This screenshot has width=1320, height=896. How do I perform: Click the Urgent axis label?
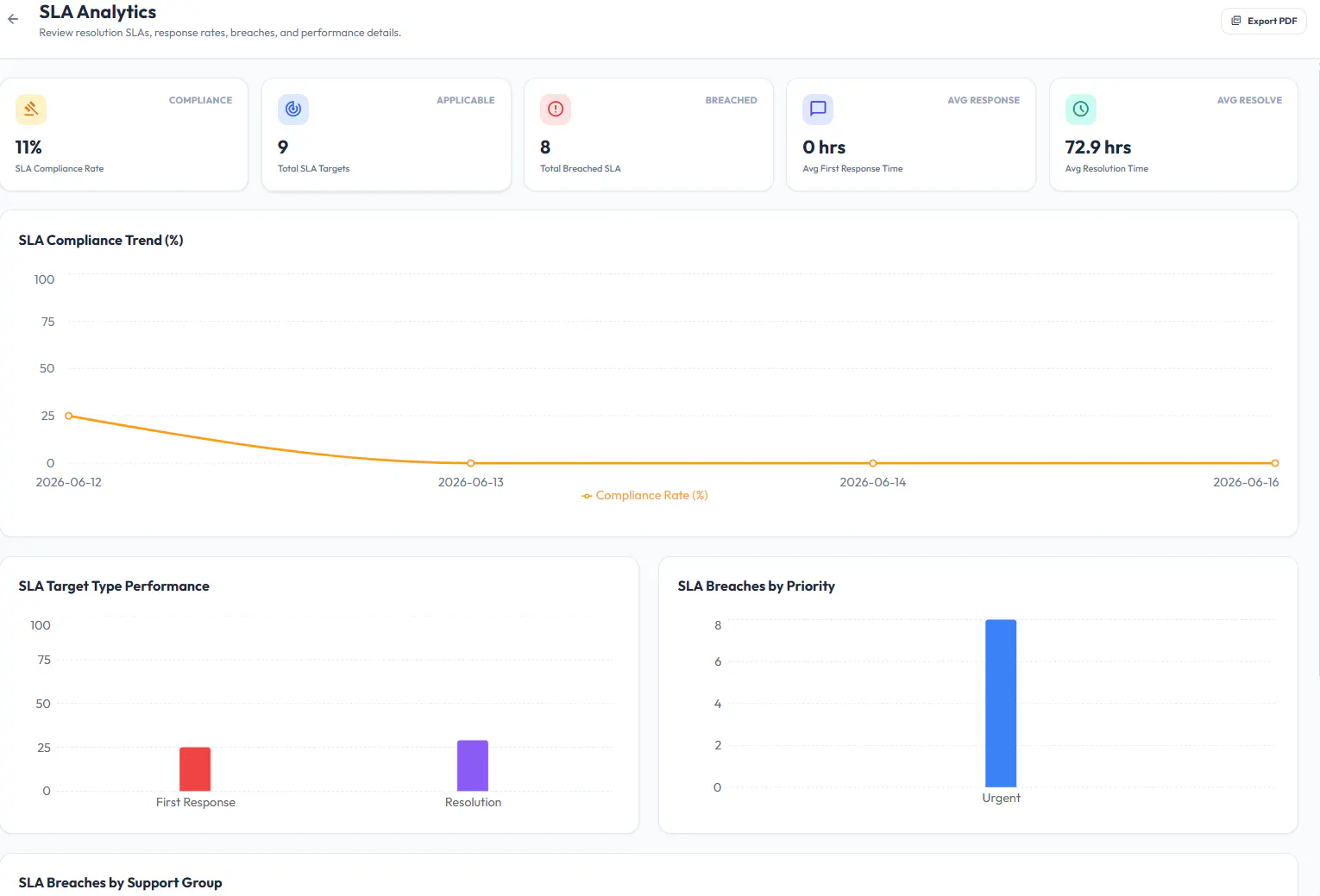click(1001, 799)
